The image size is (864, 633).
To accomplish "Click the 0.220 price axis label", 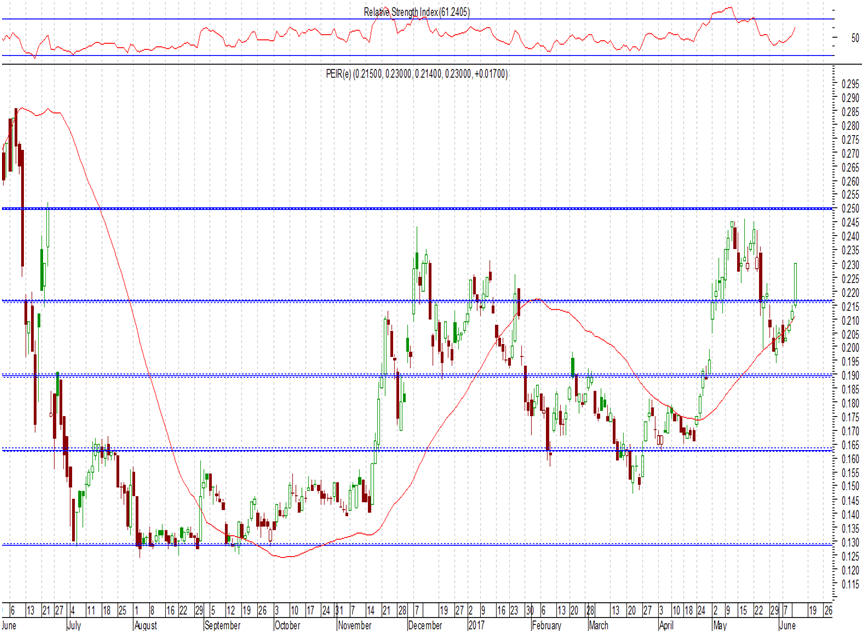I will [850, 293].
